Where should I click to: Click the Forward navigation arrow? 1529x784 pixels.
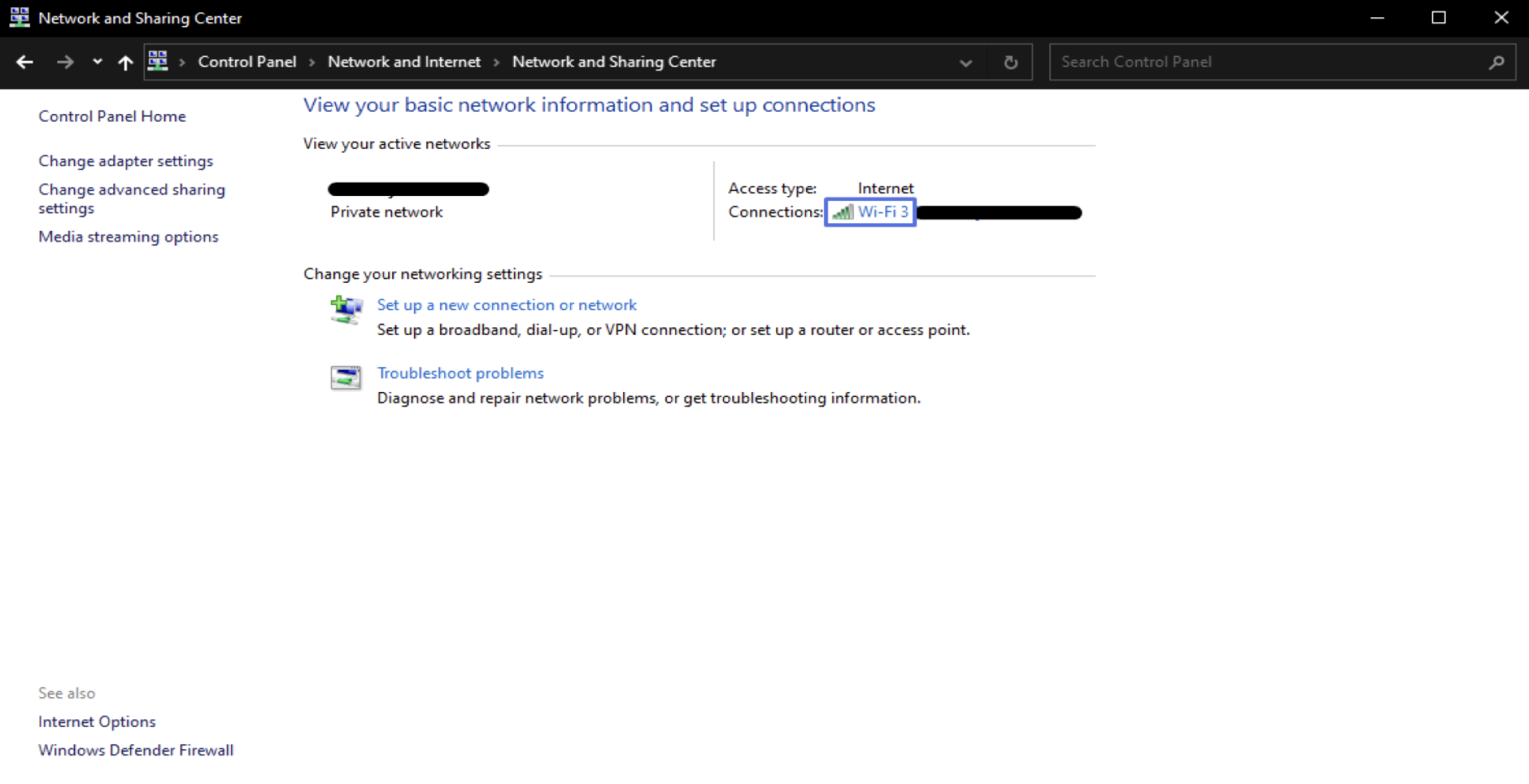65,63
